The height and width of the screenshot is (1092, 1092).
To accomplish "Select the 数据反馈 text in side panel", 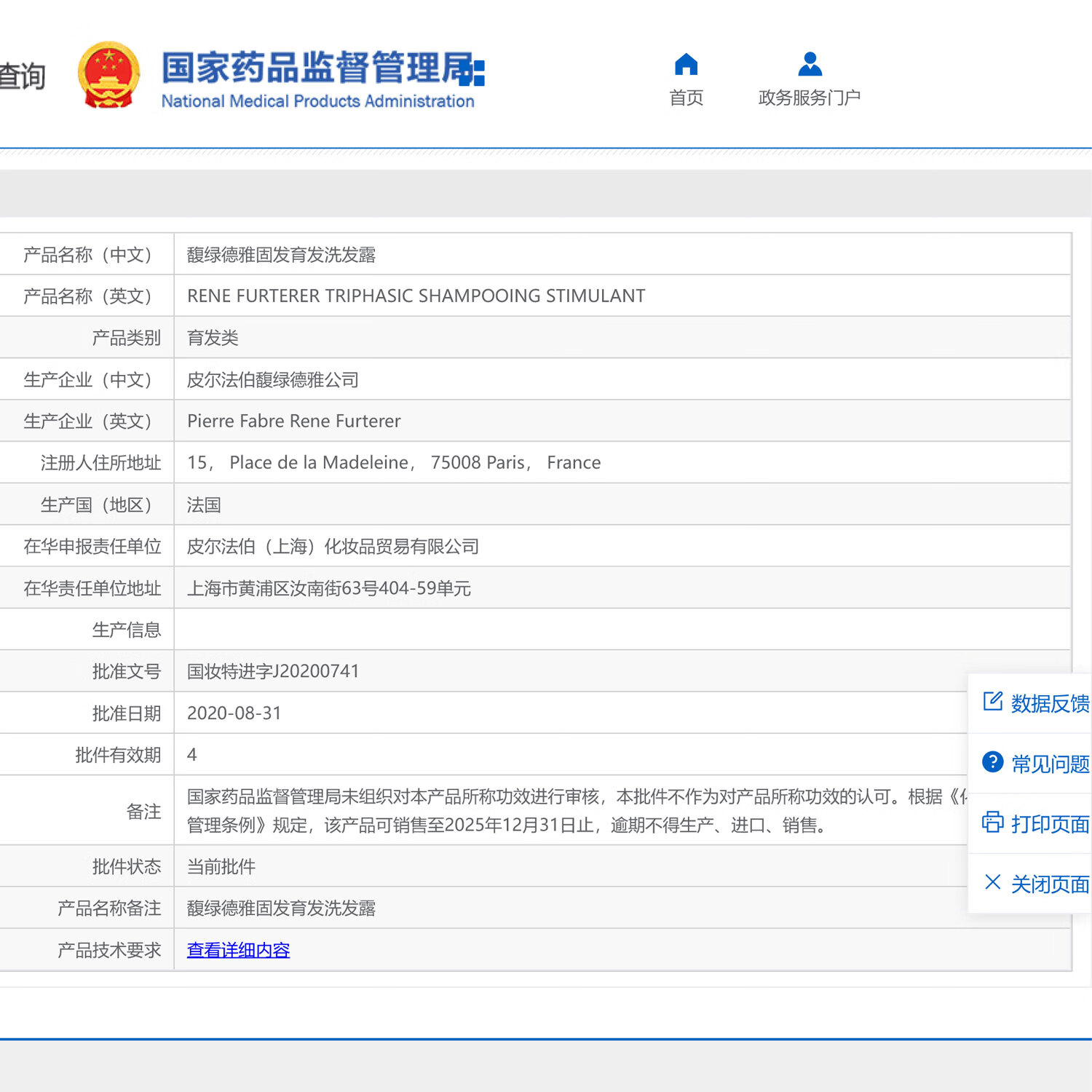I will pyautogui.click(x=1050, y=703).
